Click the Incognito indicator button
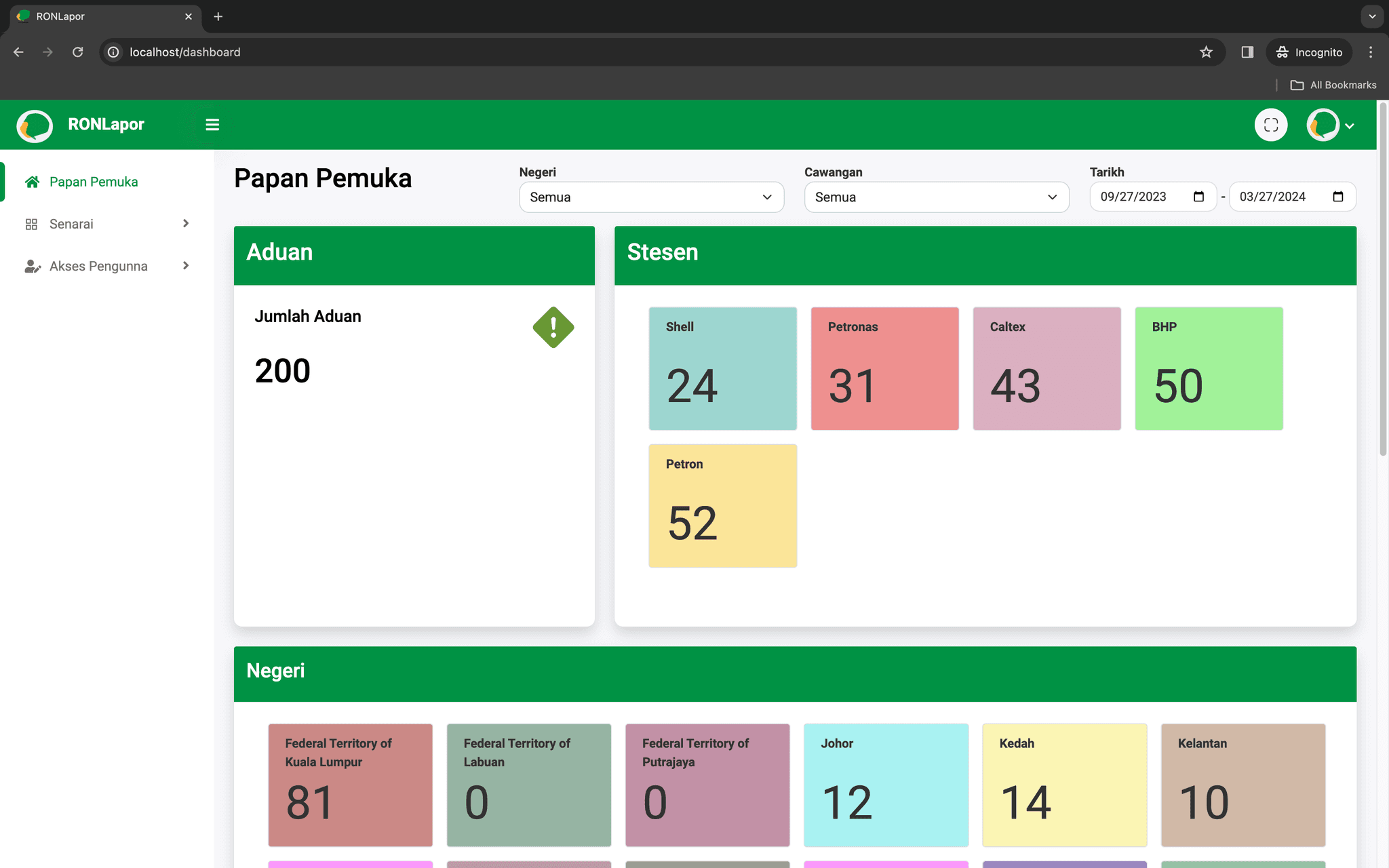Screen dimensions: 1389x868 (1309, 52)
